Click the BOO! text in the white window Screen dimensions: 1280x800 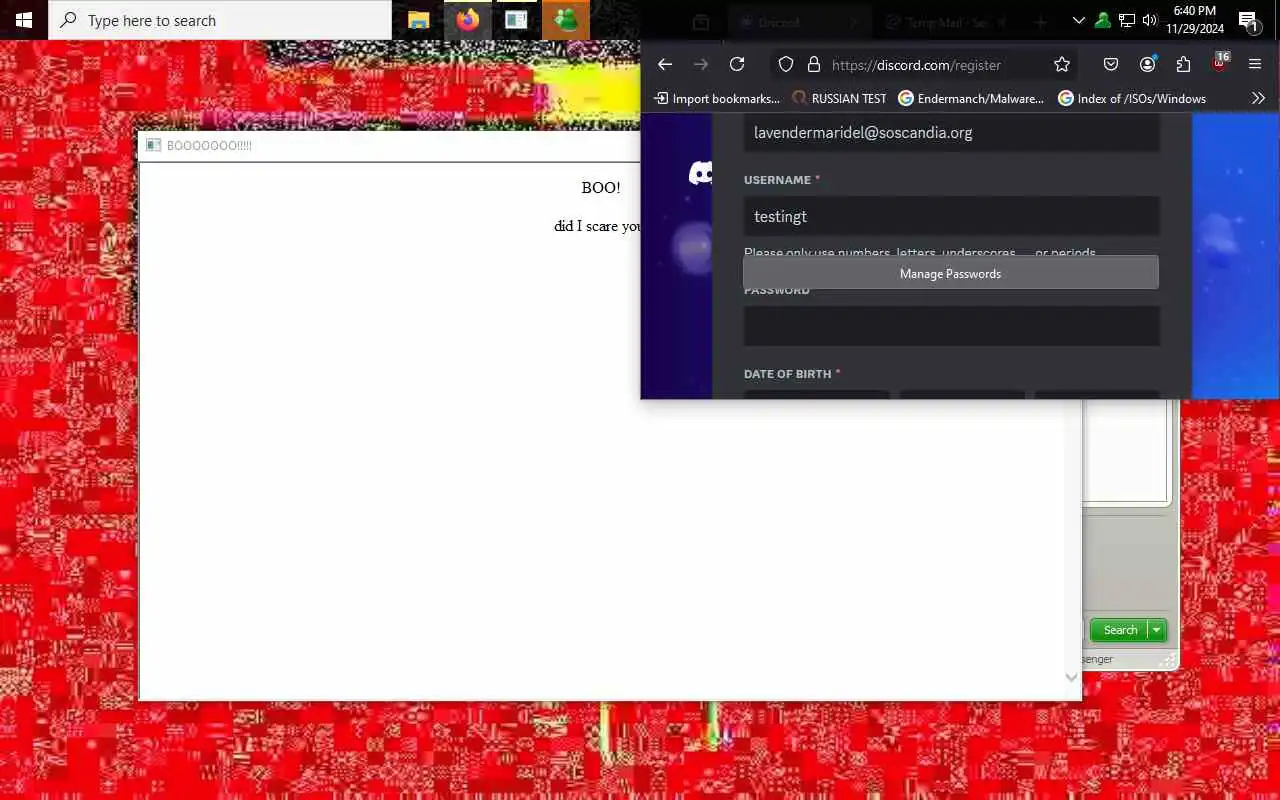[601, 188]
